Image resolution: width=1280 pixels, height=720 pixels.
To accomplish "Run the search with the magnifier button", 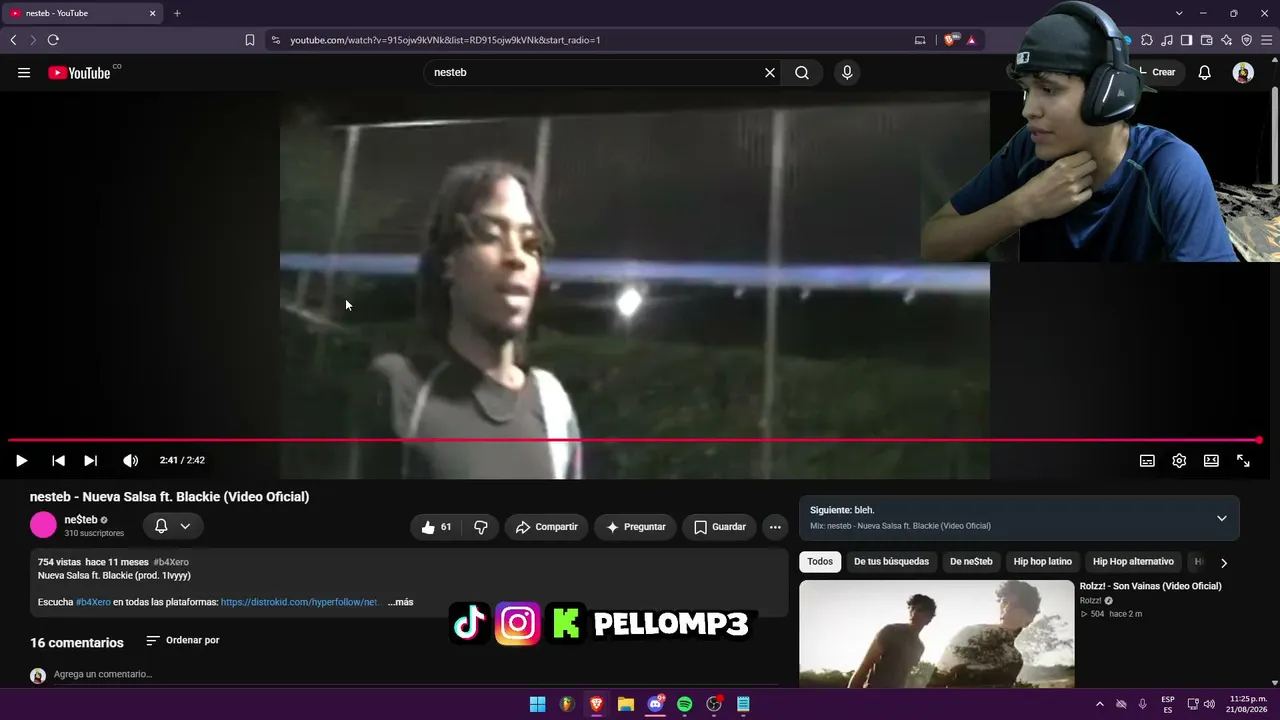I will (x=802, y=72).
